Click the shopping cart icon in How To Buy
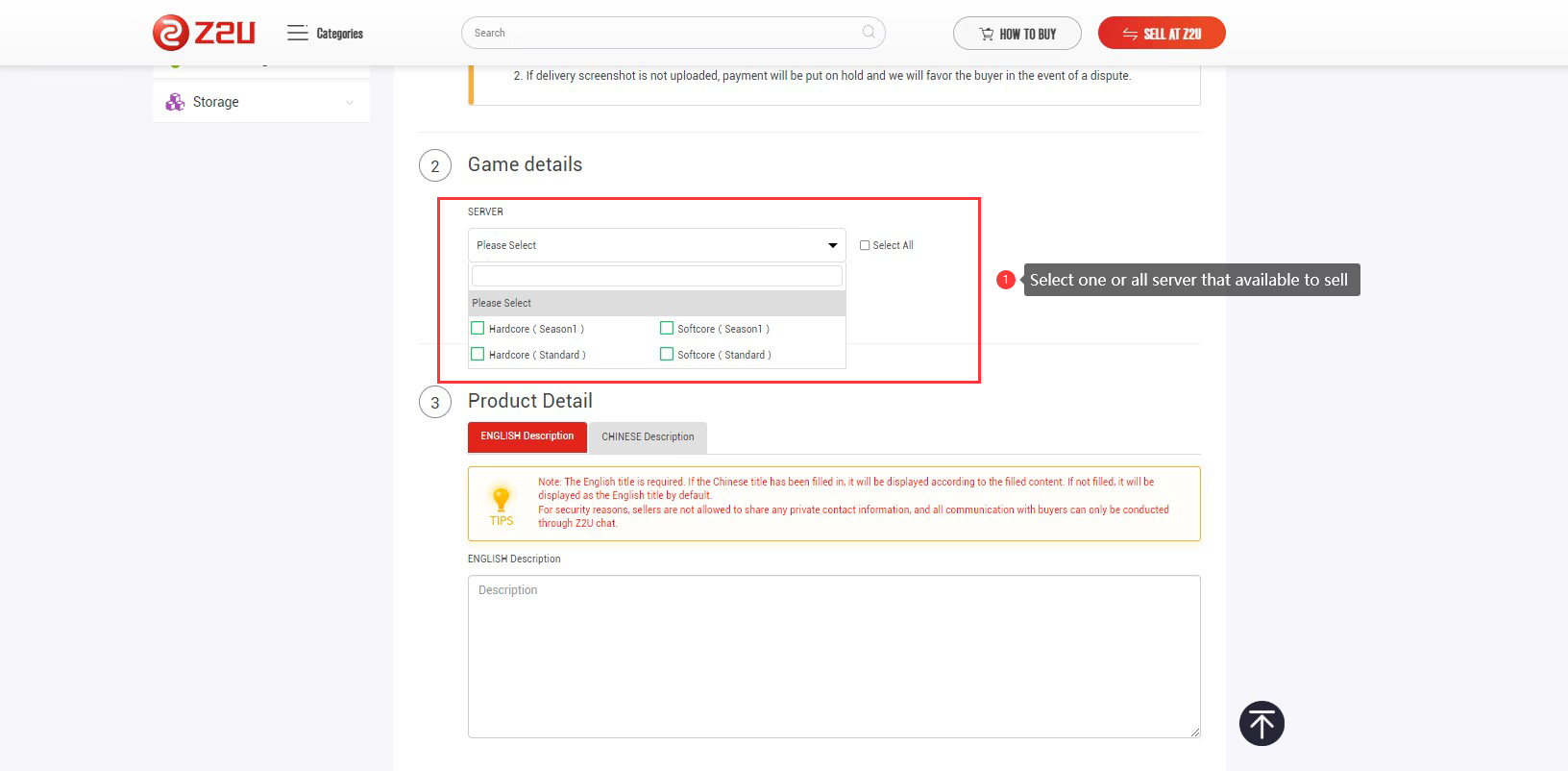Viewport: 1568px width, 771px height. [x=986, y=34]
